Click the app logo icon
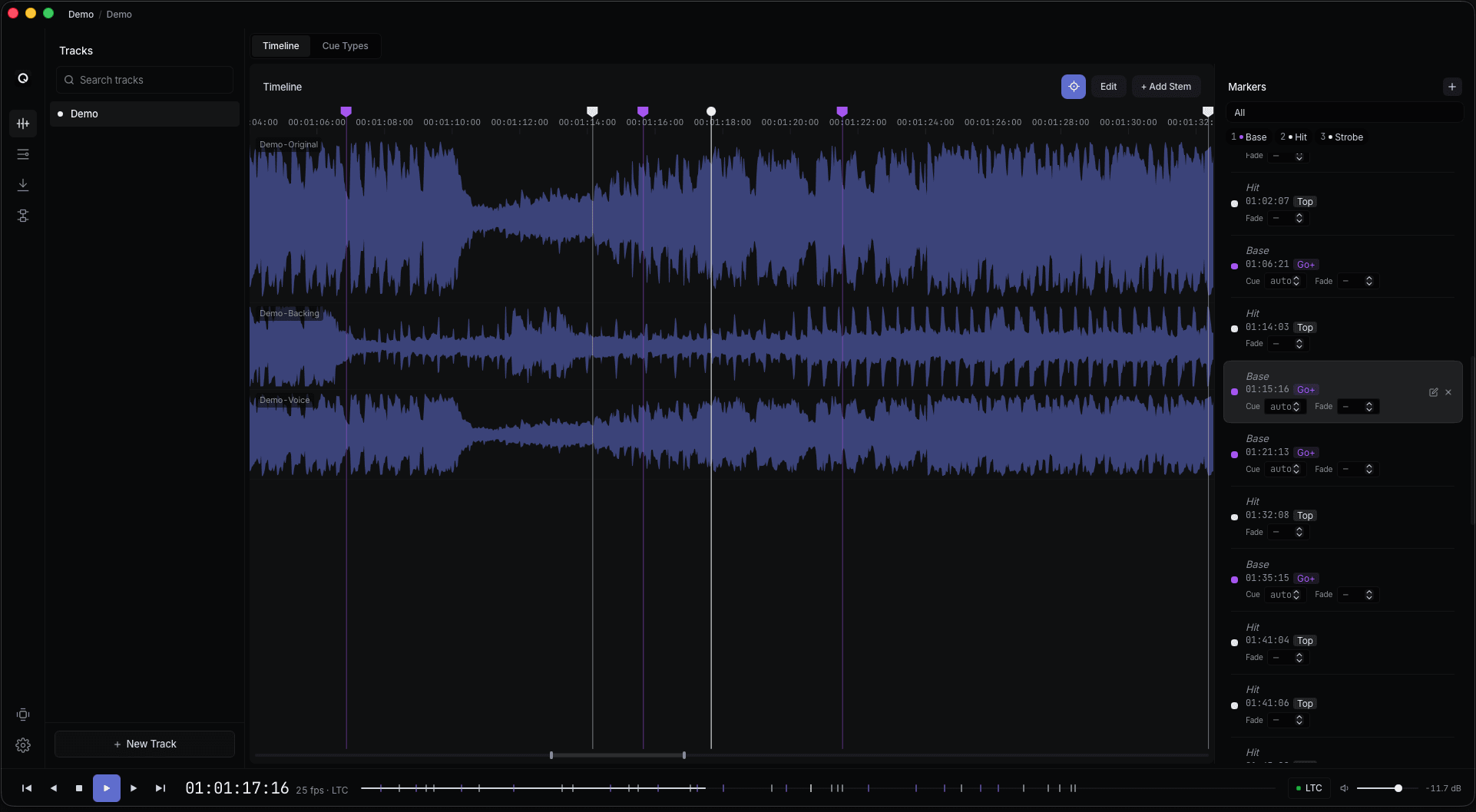Viewport: 1476px width, 812px height. point(23,78)
